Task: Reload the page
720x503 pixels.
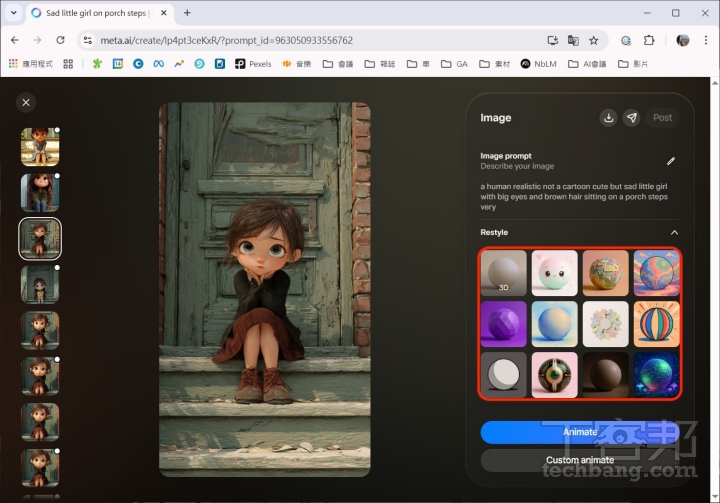Action: tap(61, 40)
